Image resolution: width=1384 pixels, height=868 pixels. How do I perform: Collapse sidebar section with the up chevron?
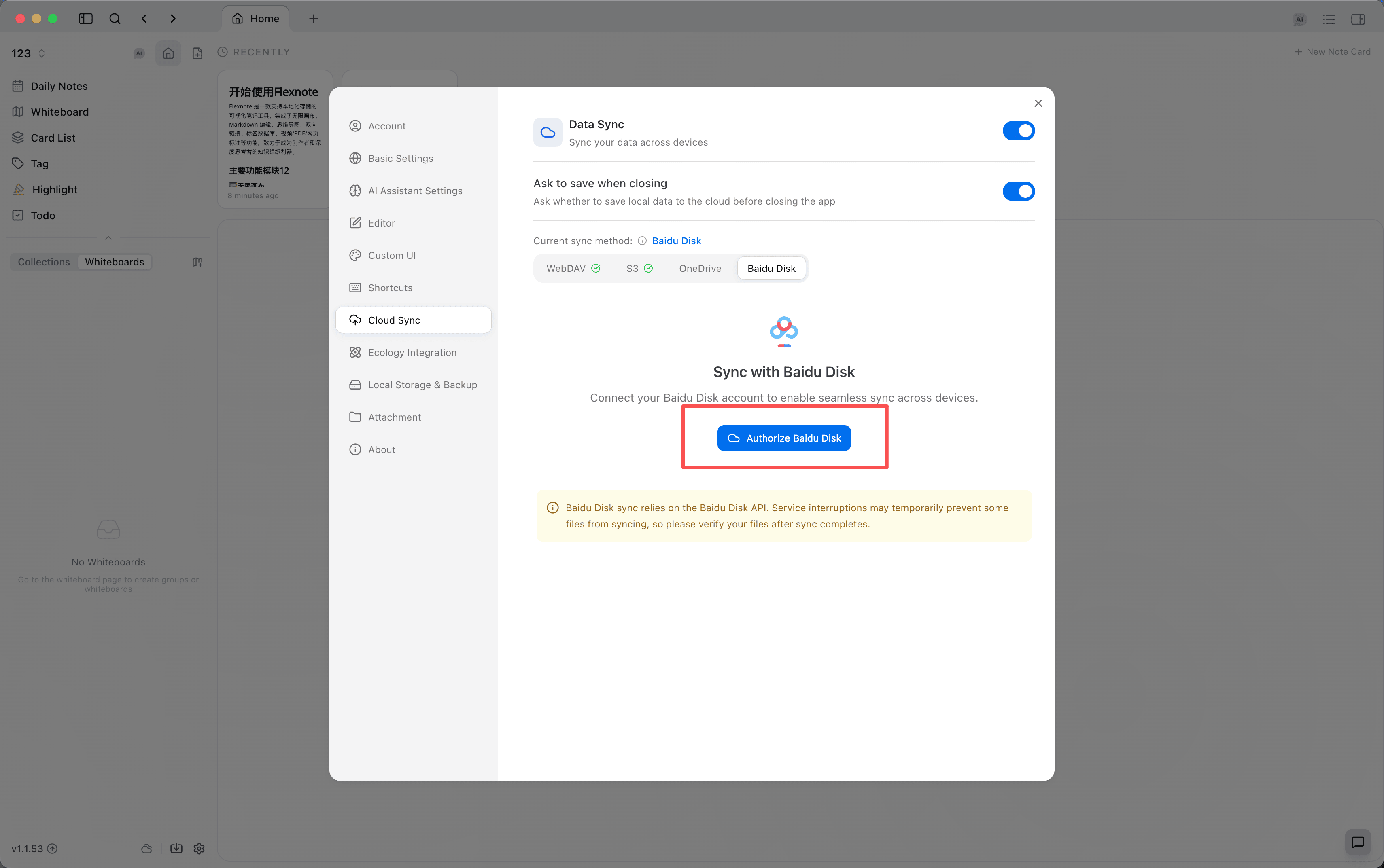pos(108,238)
